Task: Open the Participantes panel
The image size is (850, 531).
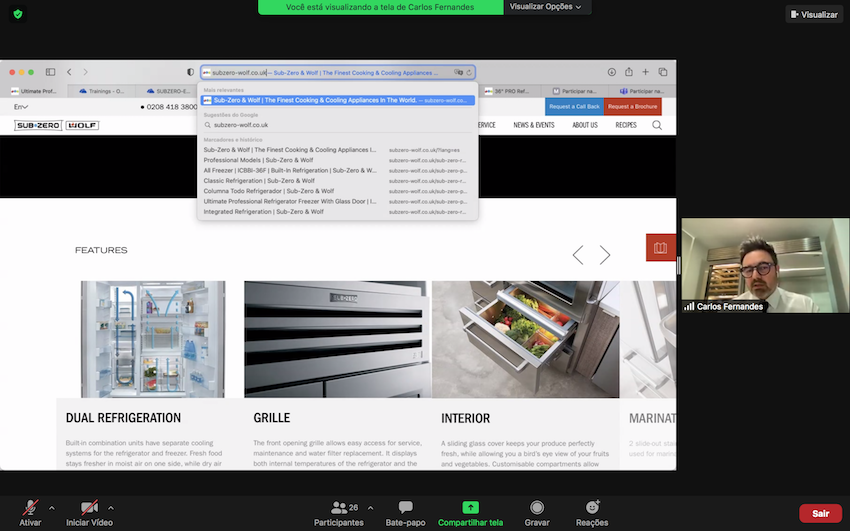Action: [339, 513]
